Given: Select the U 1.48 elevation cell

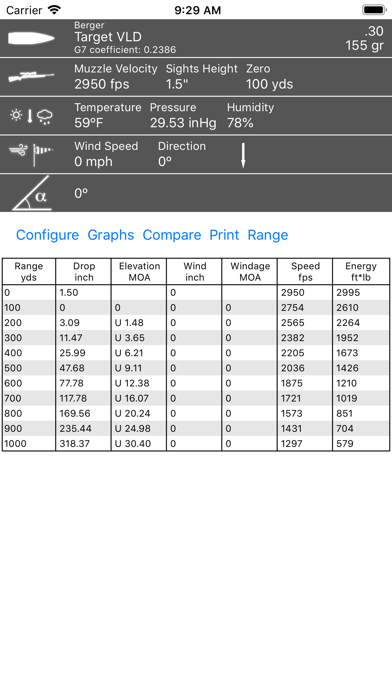Looking at the screenshot, I should [x=139, y=323].
